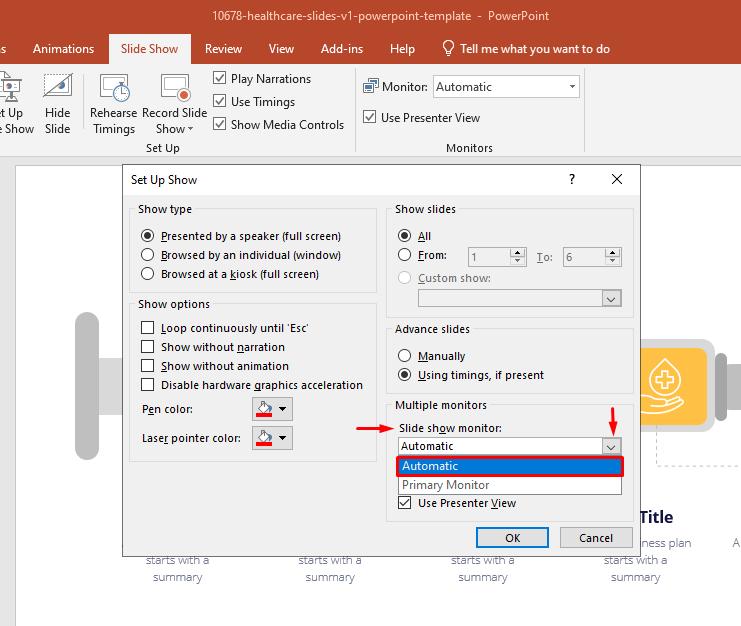Click OK in Set Up Show
The height and width of the screenshot is (626, 741).
tap(512, 538)
